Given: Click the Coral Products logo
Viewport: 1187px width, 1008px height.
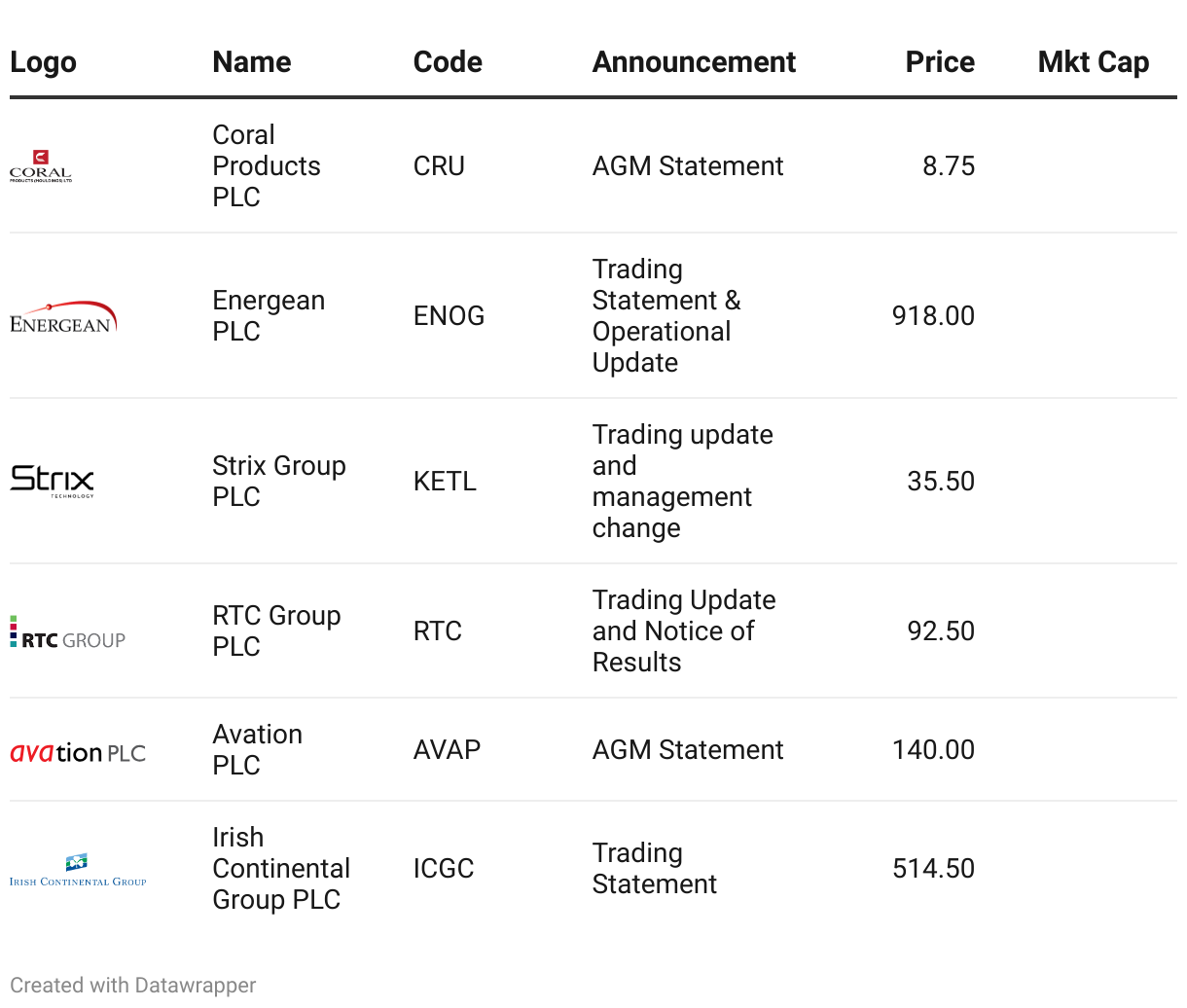Looking at the screenshot, I should pyautogui.click(x=41, y=166).
